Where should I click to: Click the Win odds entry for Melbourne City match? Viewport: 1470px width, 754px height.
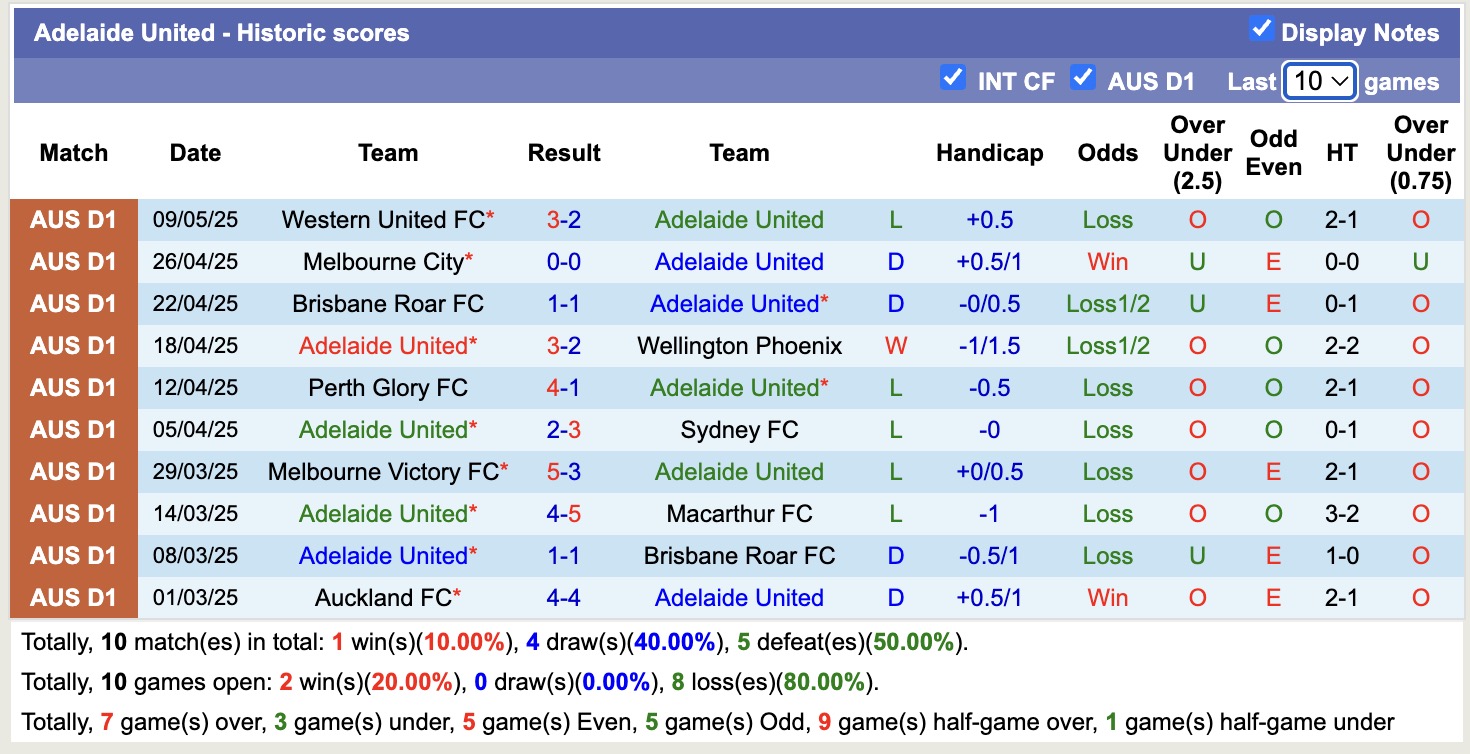click(1107, 261)
